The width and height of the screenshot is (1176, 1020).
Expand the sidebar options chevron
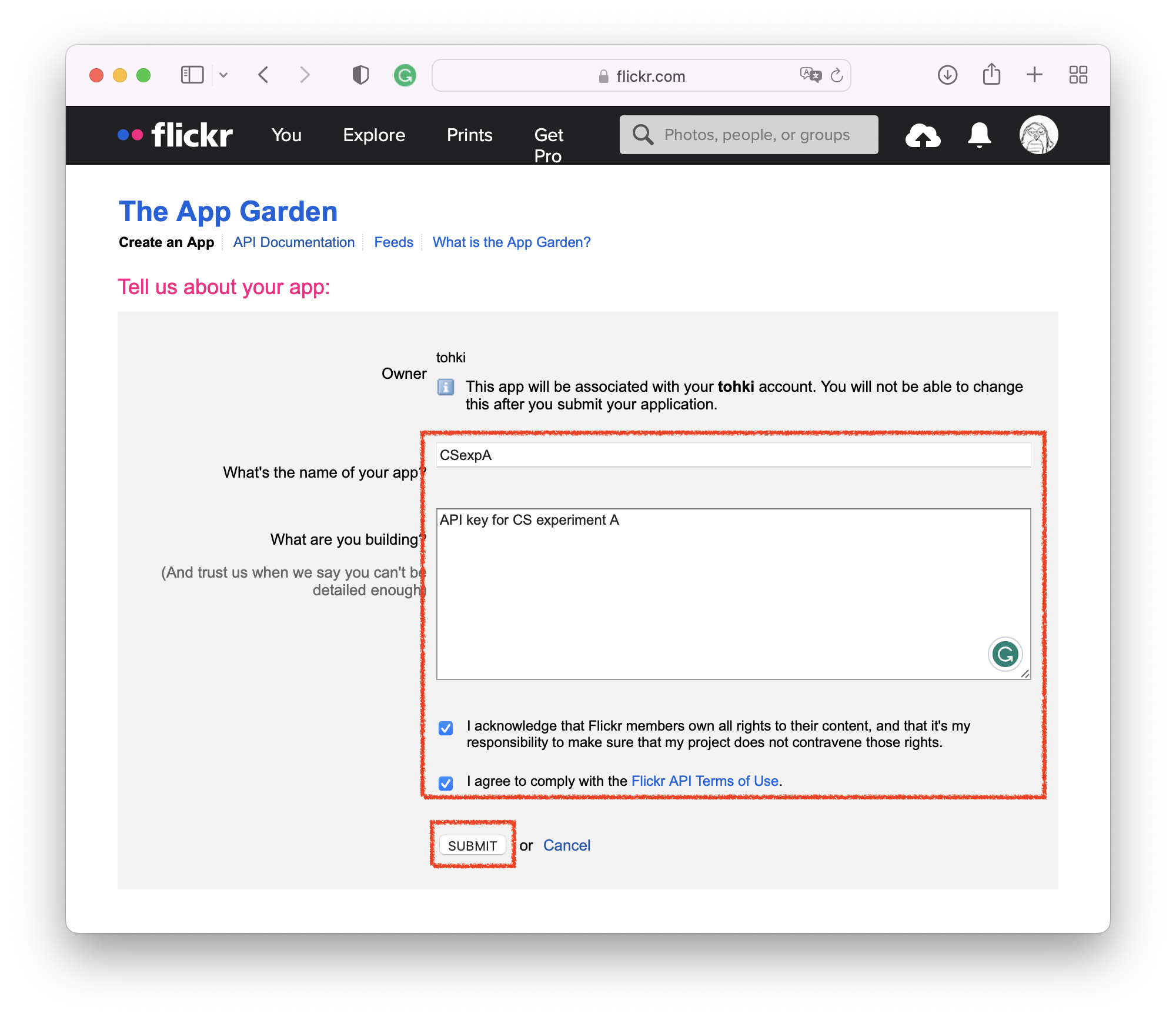(223, 75)
